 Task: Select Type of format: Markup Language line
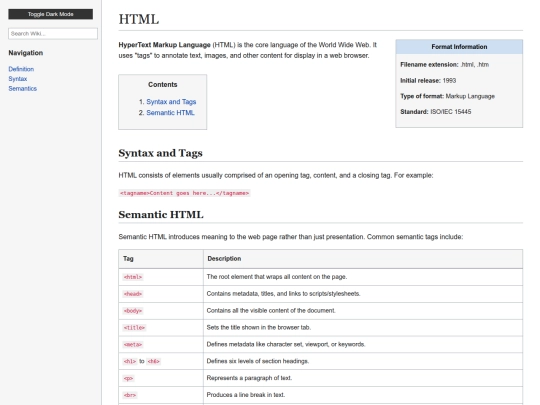click(x=447, y=96)
